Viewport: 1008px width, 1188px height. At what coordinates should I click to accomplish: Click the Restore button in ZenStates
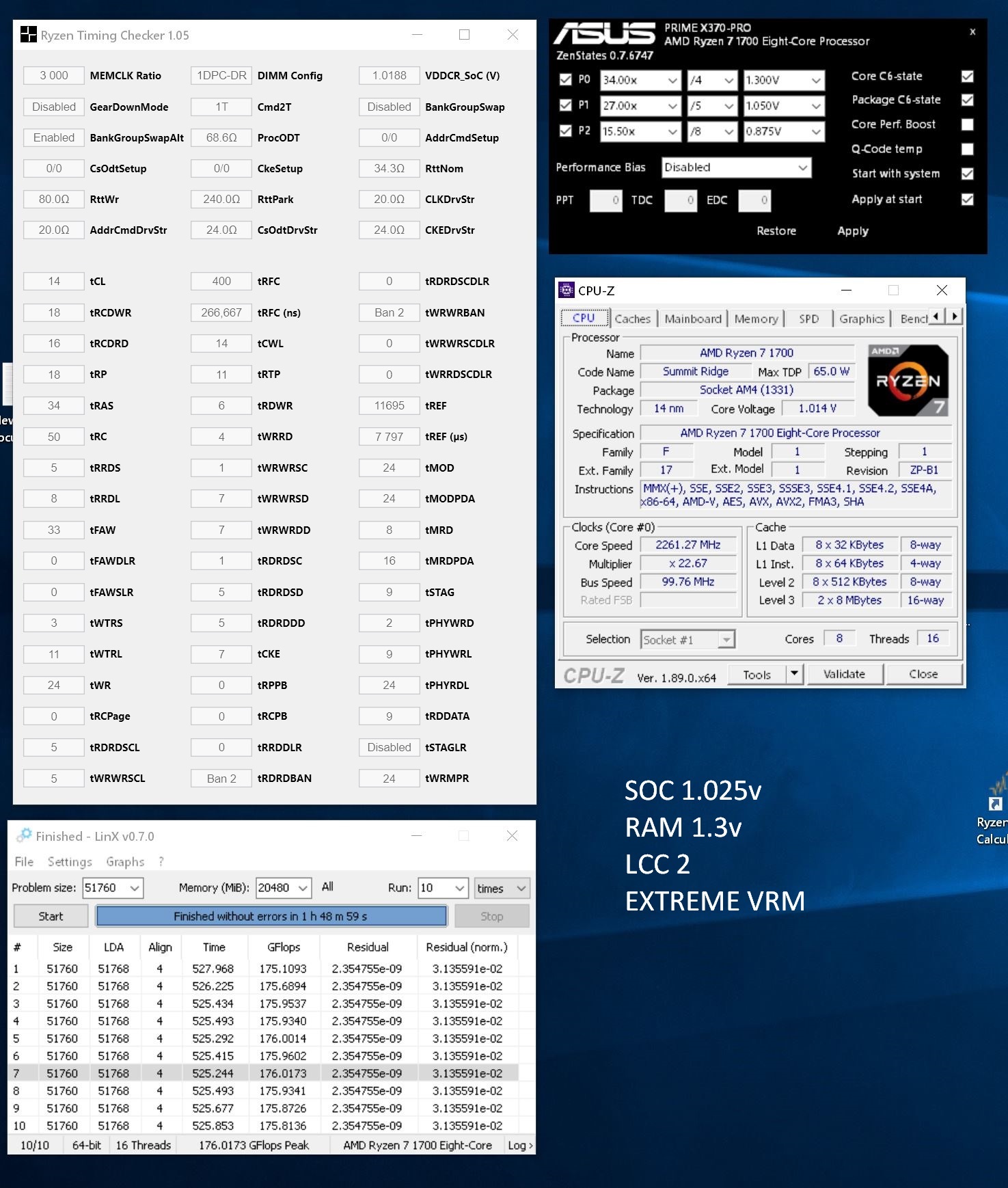click(776, 231)
